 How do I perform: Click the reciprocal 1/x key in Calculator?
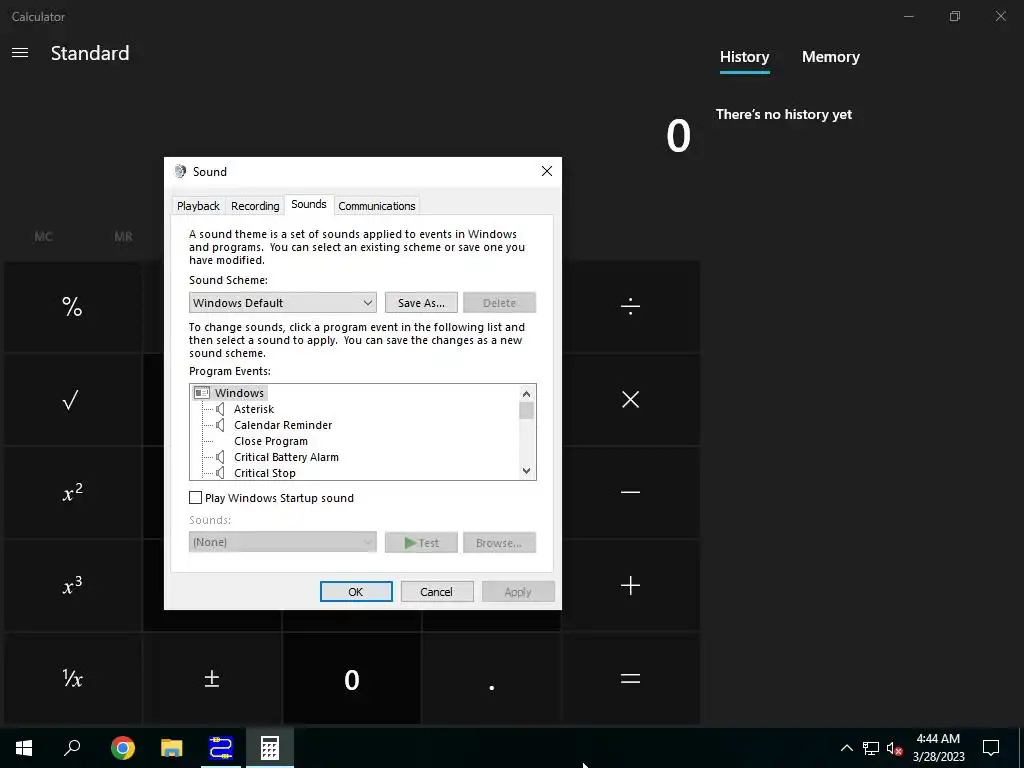72,679
